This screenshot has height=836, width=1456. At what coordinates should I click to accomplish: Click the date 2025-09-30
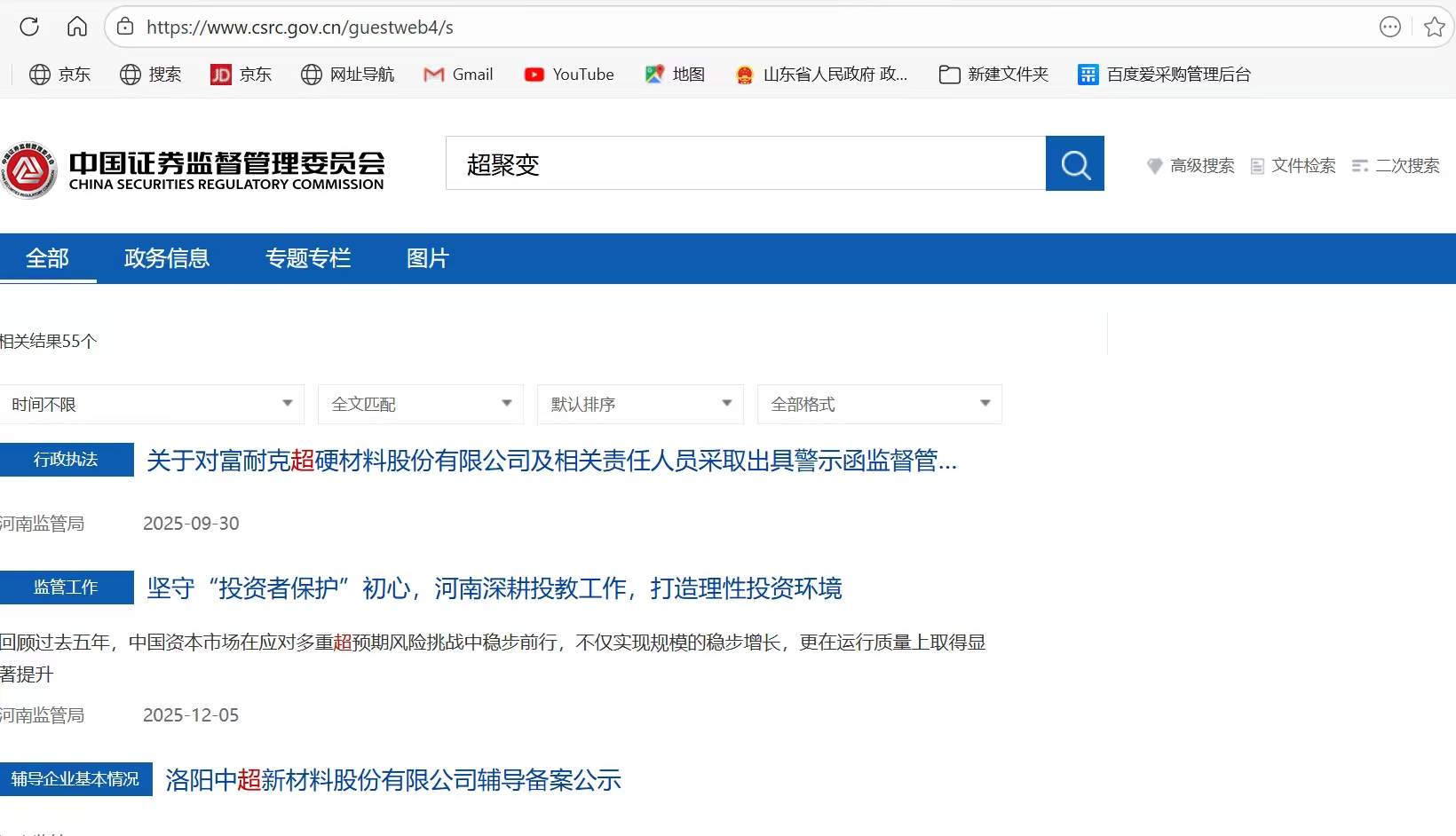click(x=191, y=524)
